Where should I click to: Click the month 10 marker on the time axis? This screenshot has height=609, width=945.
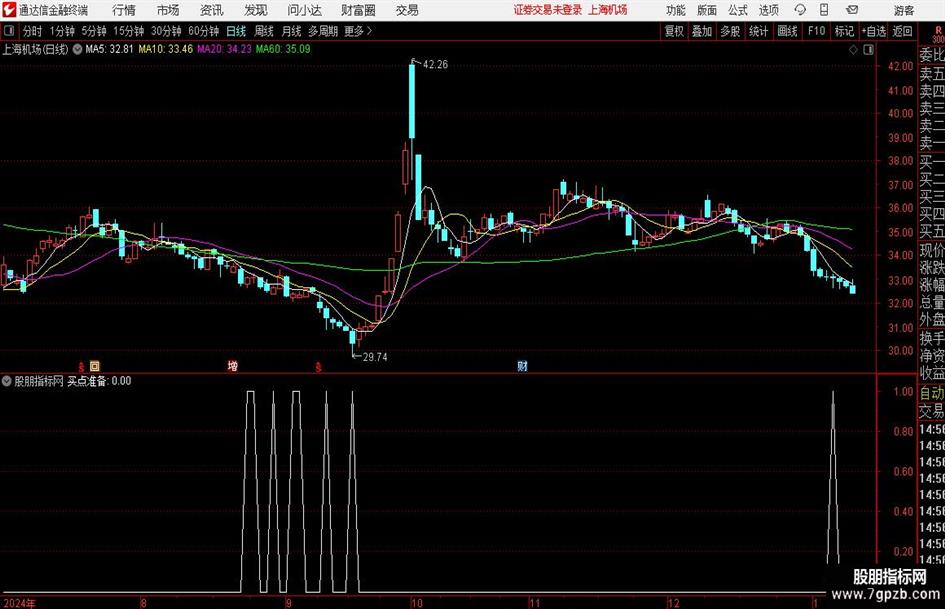click(x=416, y=603)
